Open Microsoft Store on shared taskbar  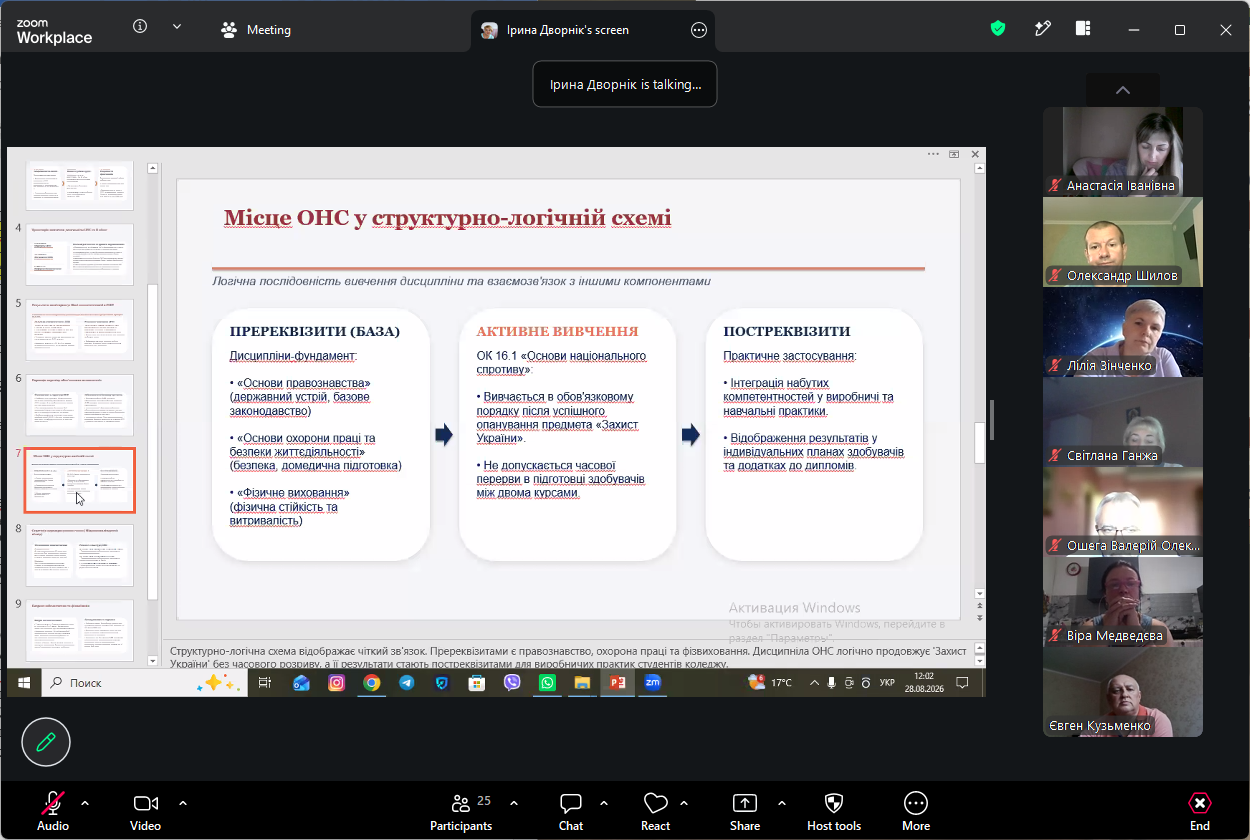[x=477, y=683]
